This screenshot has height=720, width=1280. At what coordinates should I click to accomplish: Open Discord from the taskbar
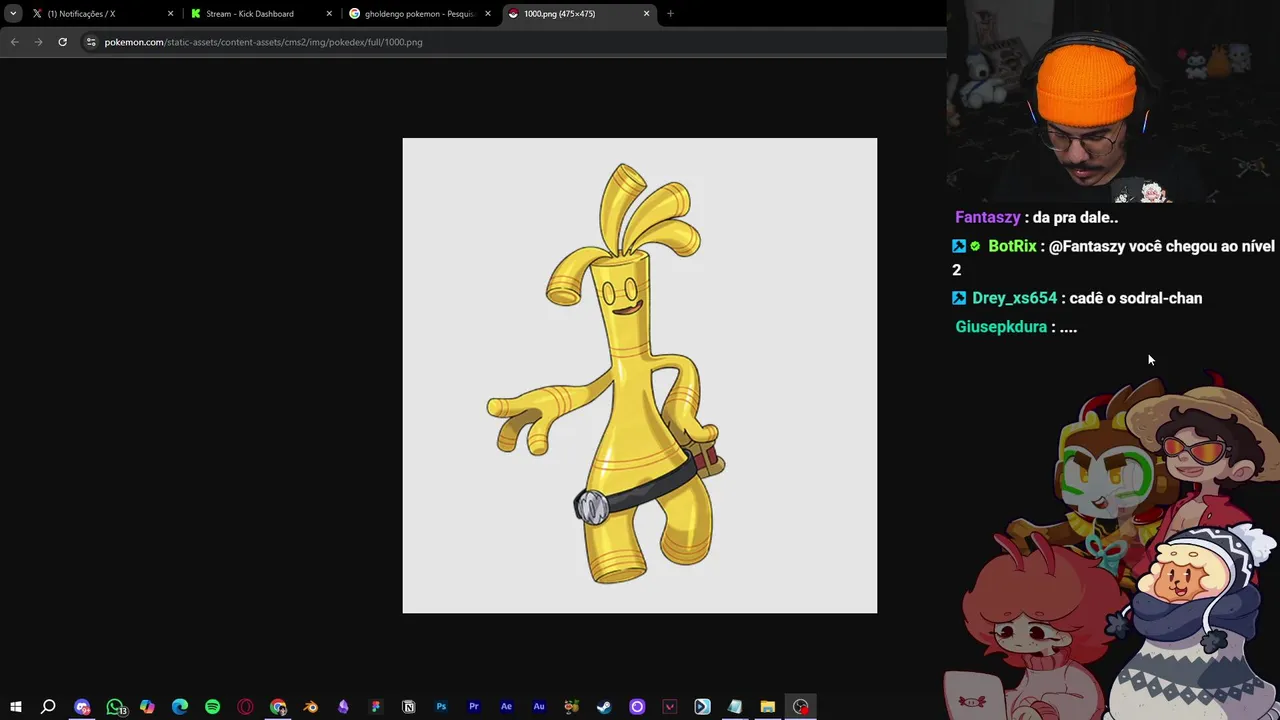[82, 707]
